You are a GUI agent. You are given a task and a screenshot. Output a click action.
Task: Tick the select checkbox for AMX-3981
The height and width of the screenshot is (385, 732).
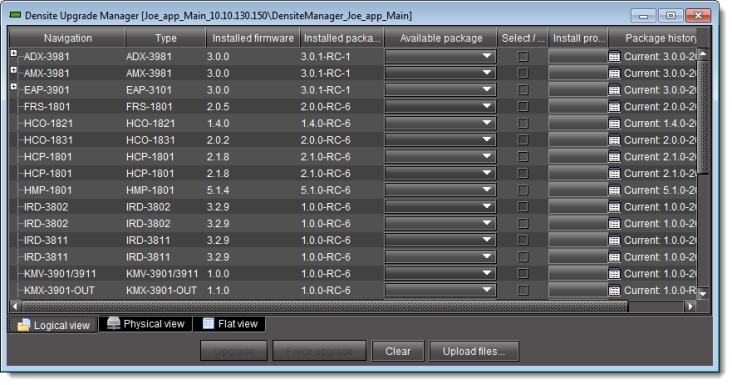pyautogui.click(x=523, y=73)
